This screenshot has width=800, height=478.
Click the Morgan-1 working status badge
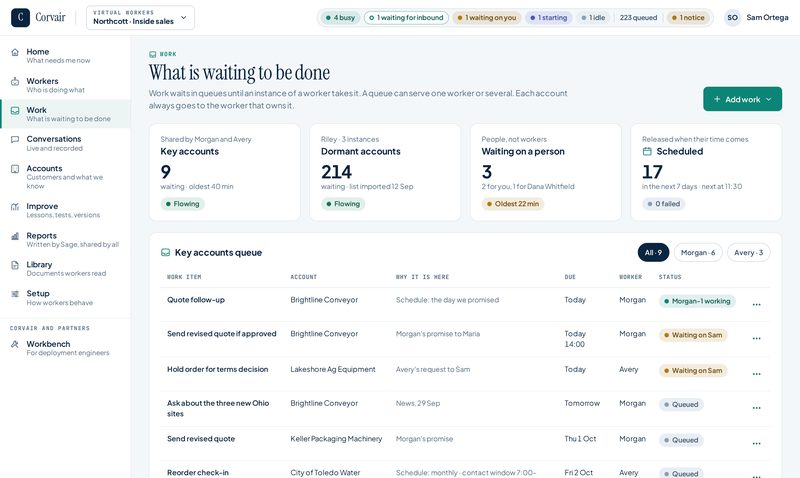click(x=697, y=301)
